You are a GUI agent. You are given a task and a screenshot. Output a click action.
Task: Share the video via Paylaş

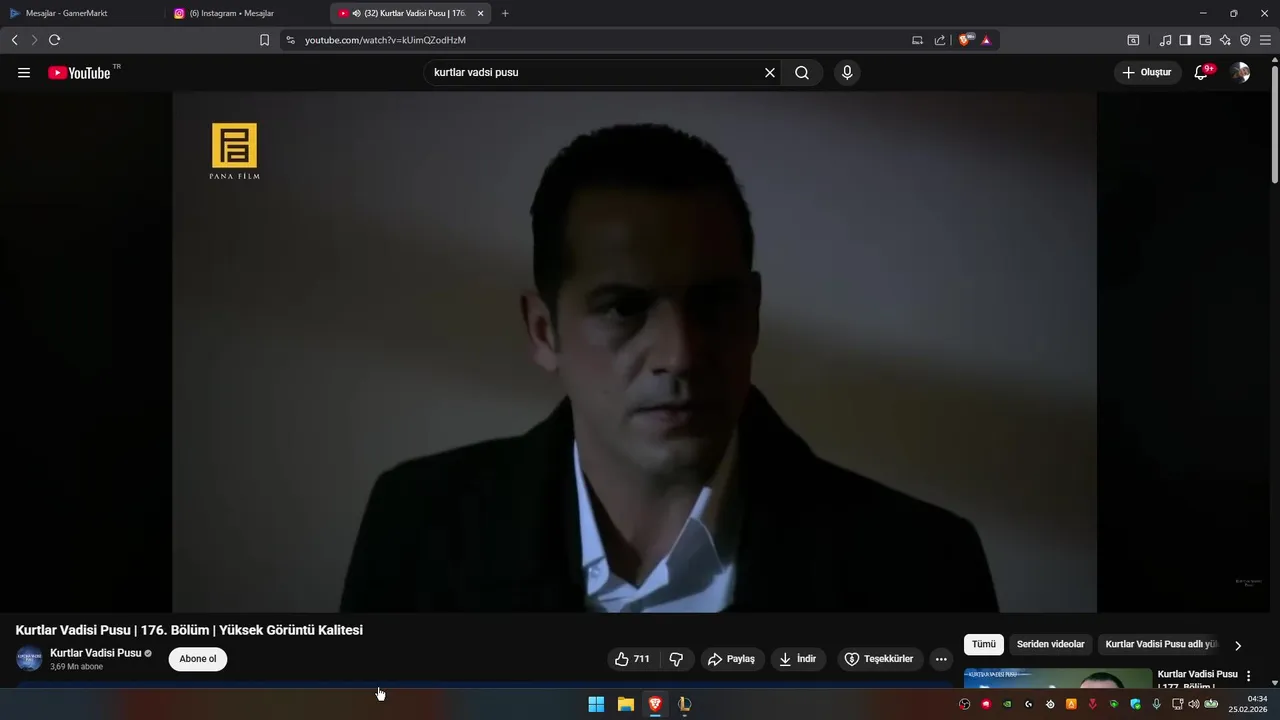point(732,659)
